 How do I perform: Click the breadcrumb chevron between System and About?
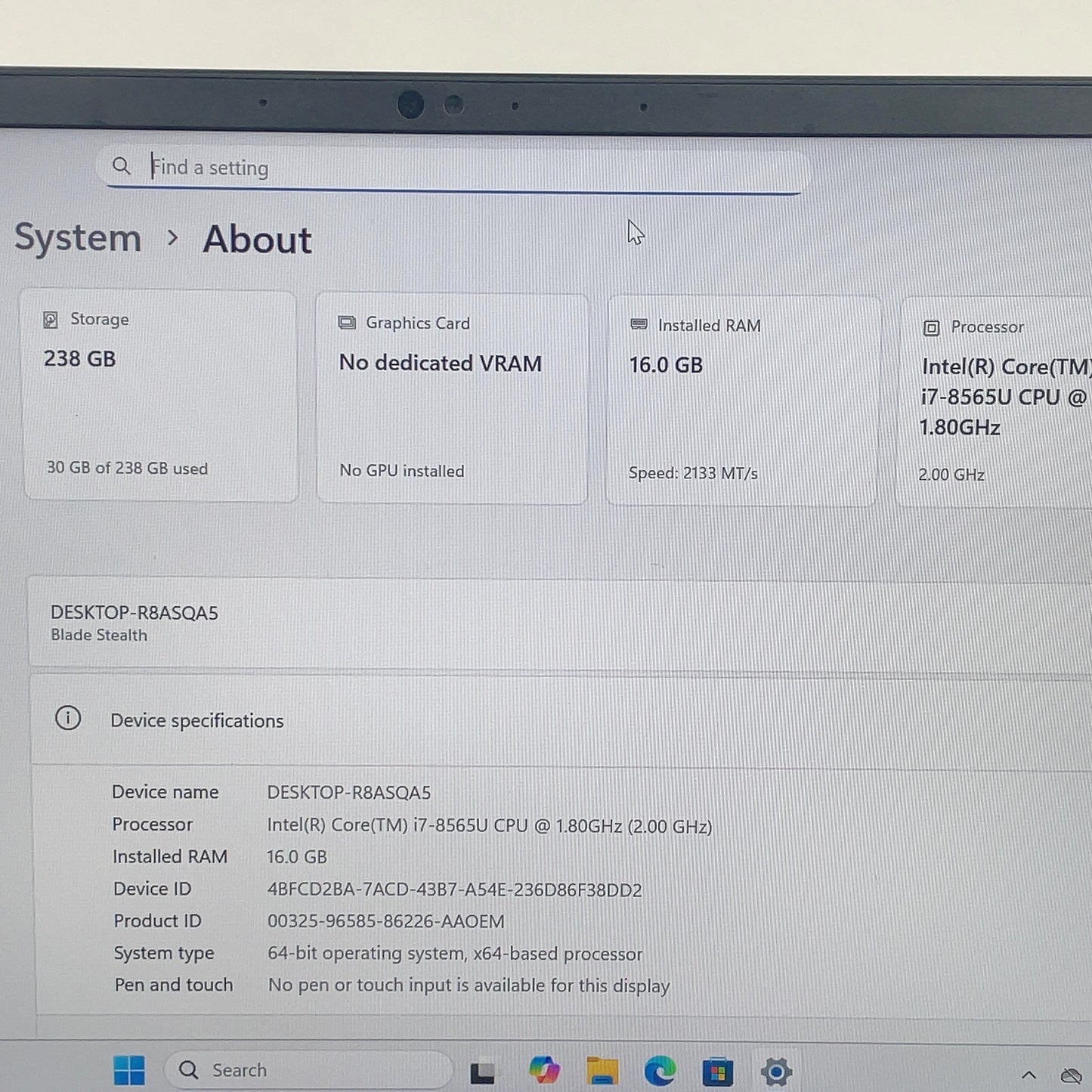coord(173,238)
